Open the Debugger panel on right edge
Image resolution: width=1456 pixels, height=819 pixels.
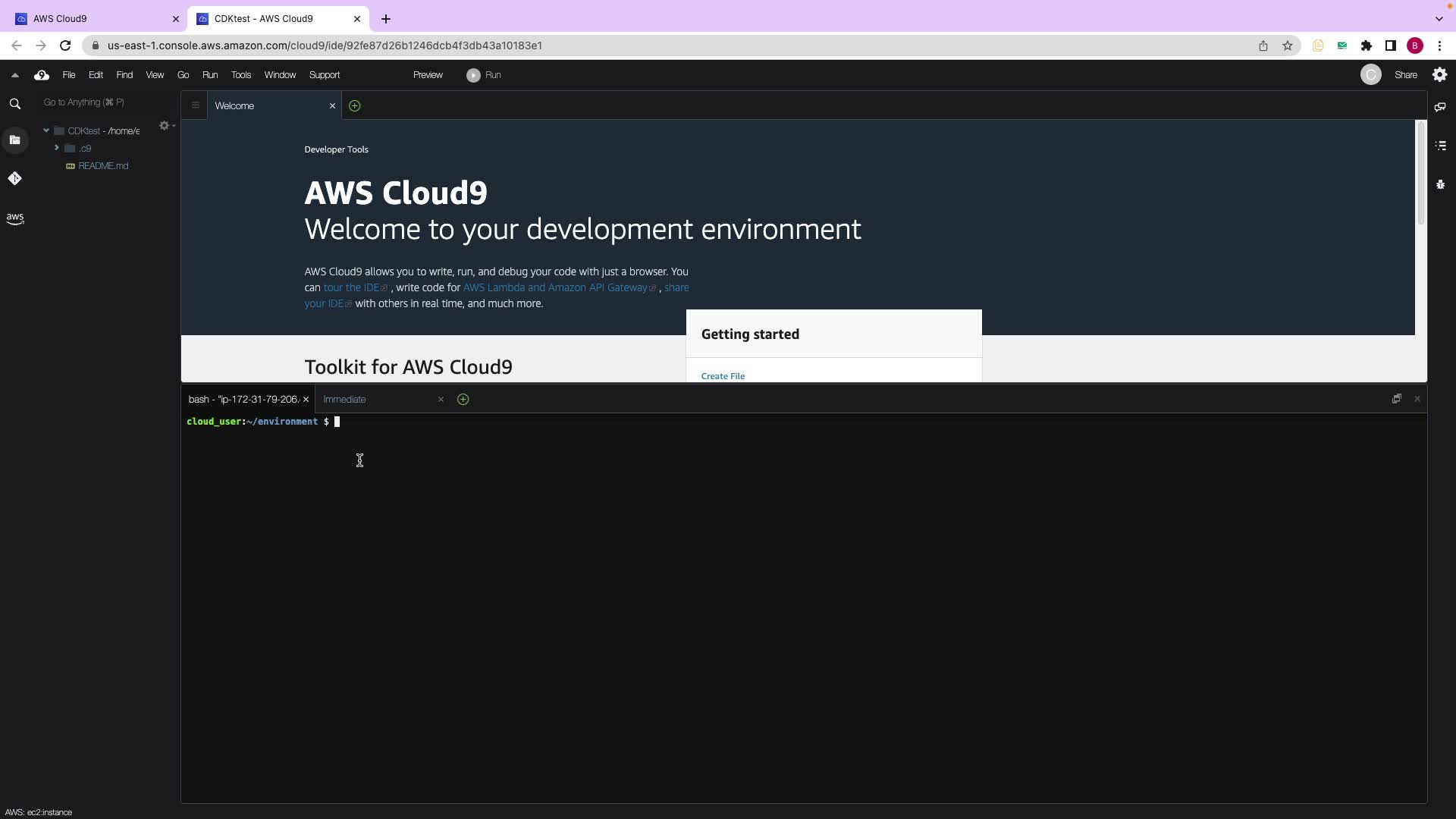pos(1440,184)
